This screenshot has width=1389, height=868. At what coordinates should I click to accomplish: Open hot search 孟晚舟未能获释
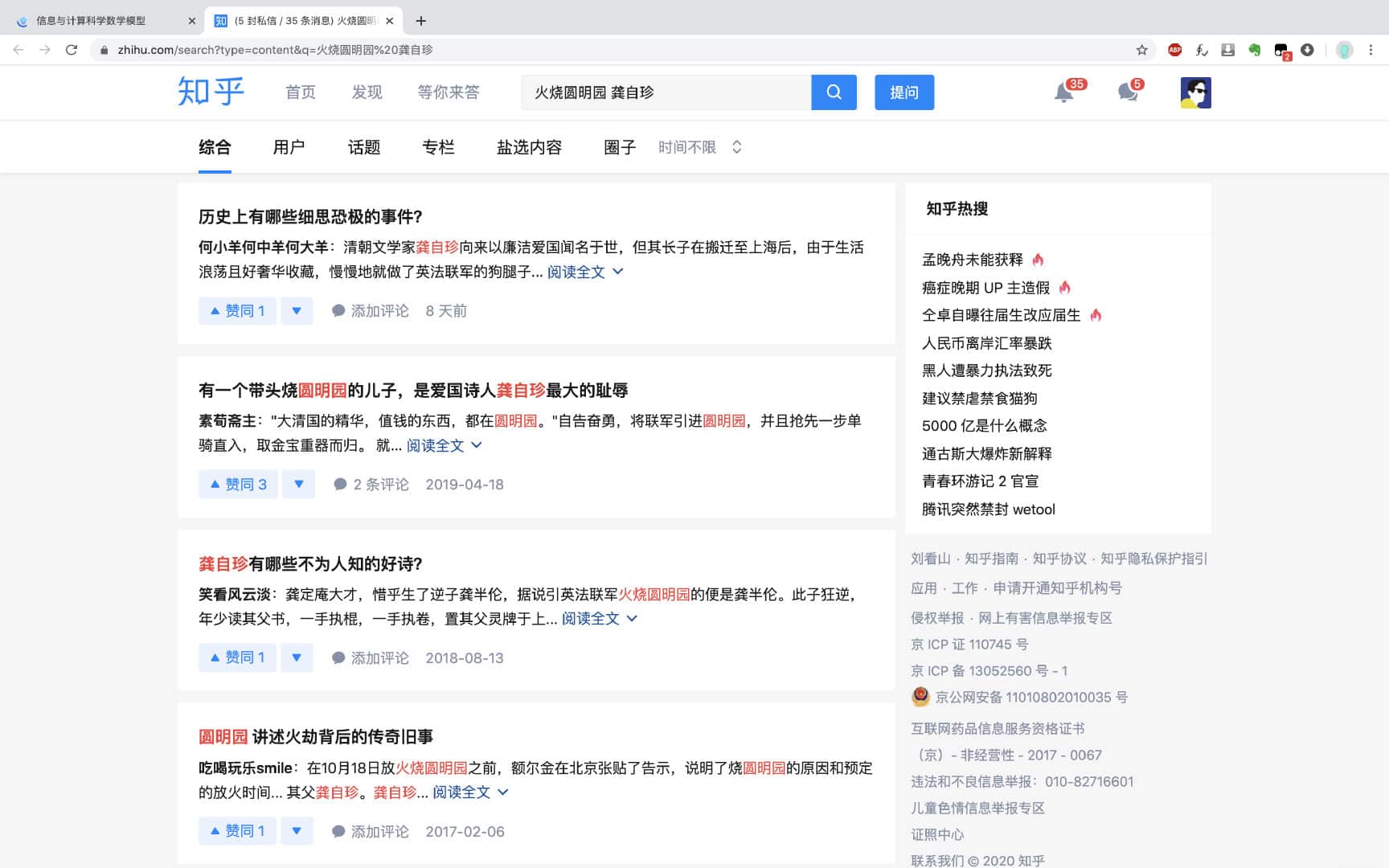(973, 260)
